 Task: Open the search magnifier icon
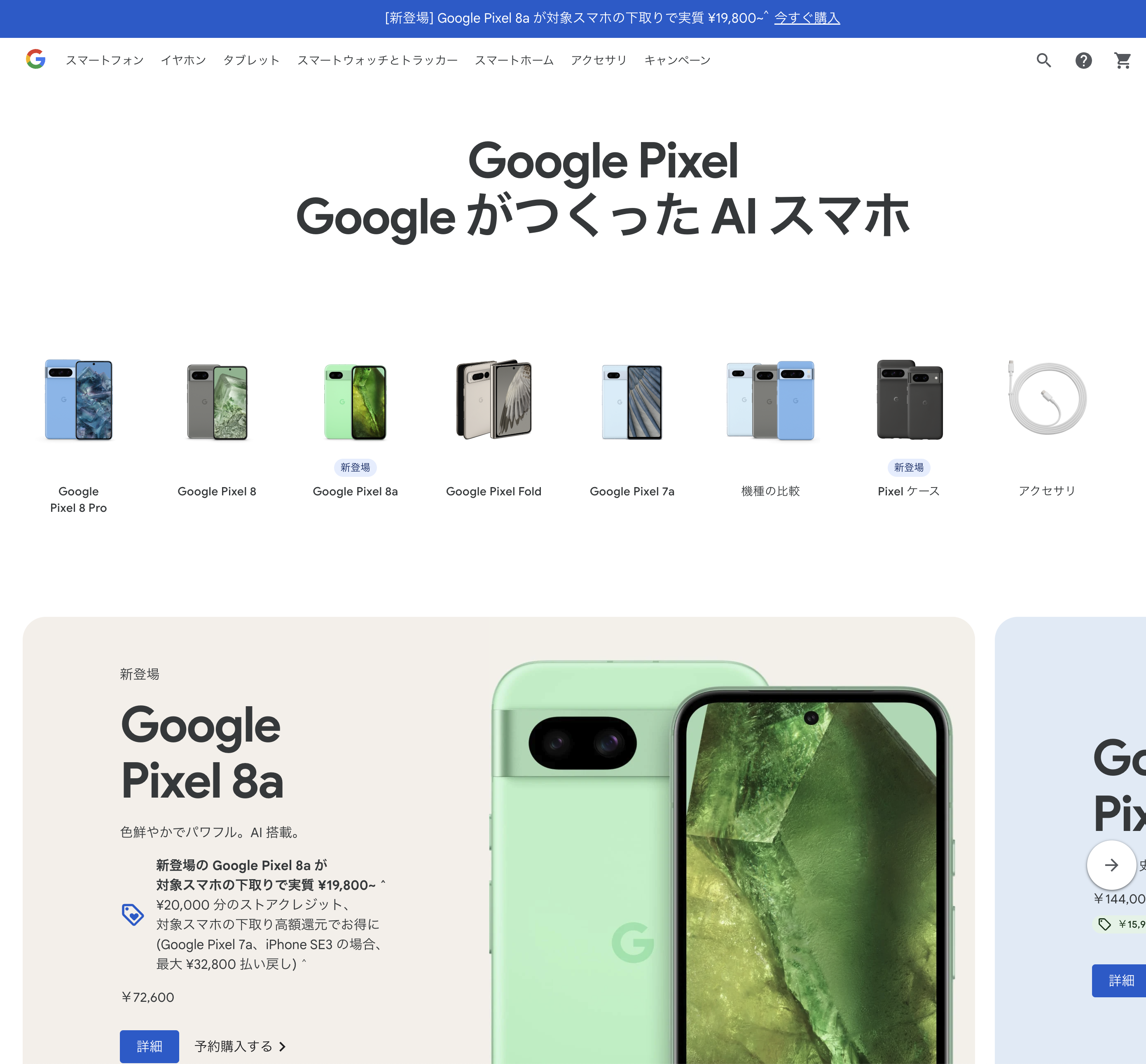coord(1043,61)
